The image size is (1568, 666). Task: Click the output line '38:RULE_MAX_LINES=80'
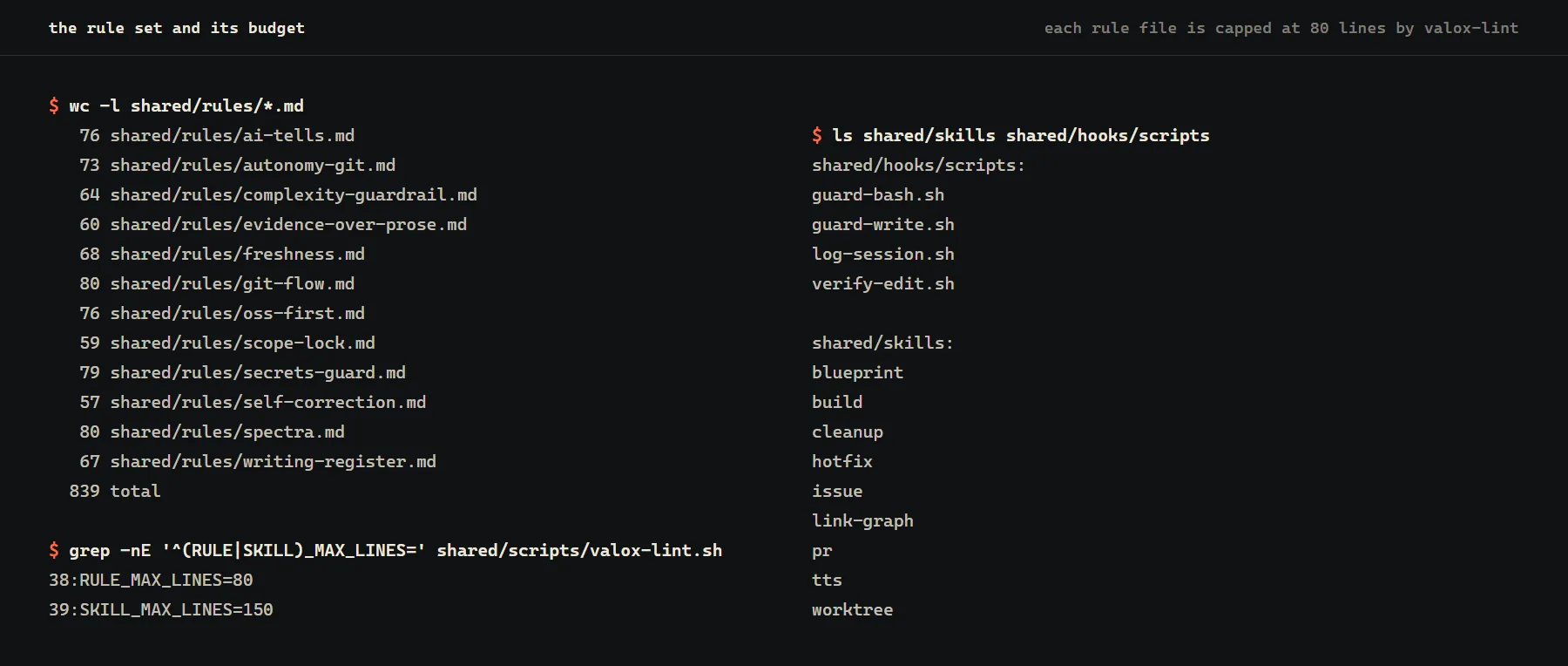[x=151, y=580]
